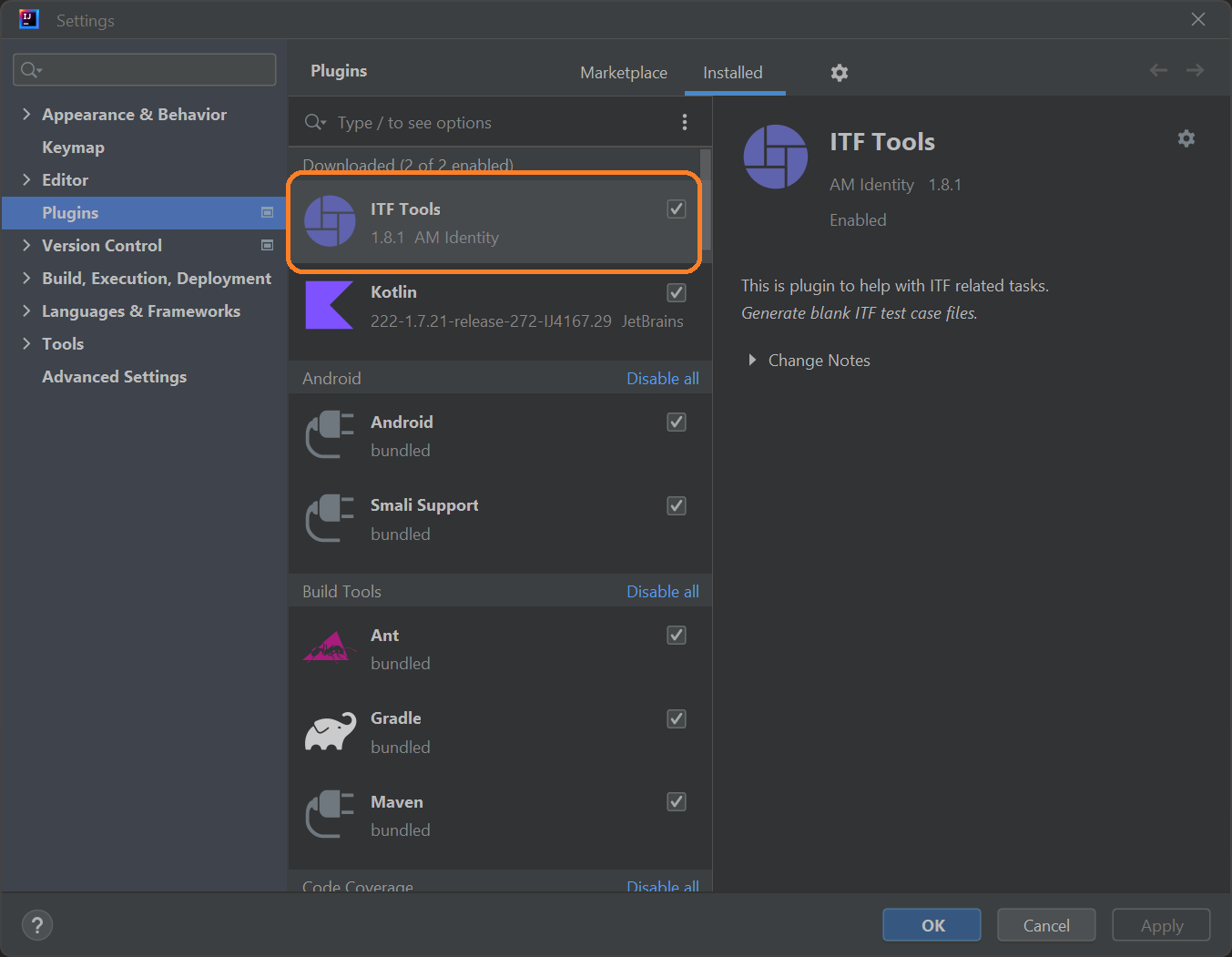1232x957 pixels.
Task: Open the help question mark button
Action: click(x=37, y=925)
